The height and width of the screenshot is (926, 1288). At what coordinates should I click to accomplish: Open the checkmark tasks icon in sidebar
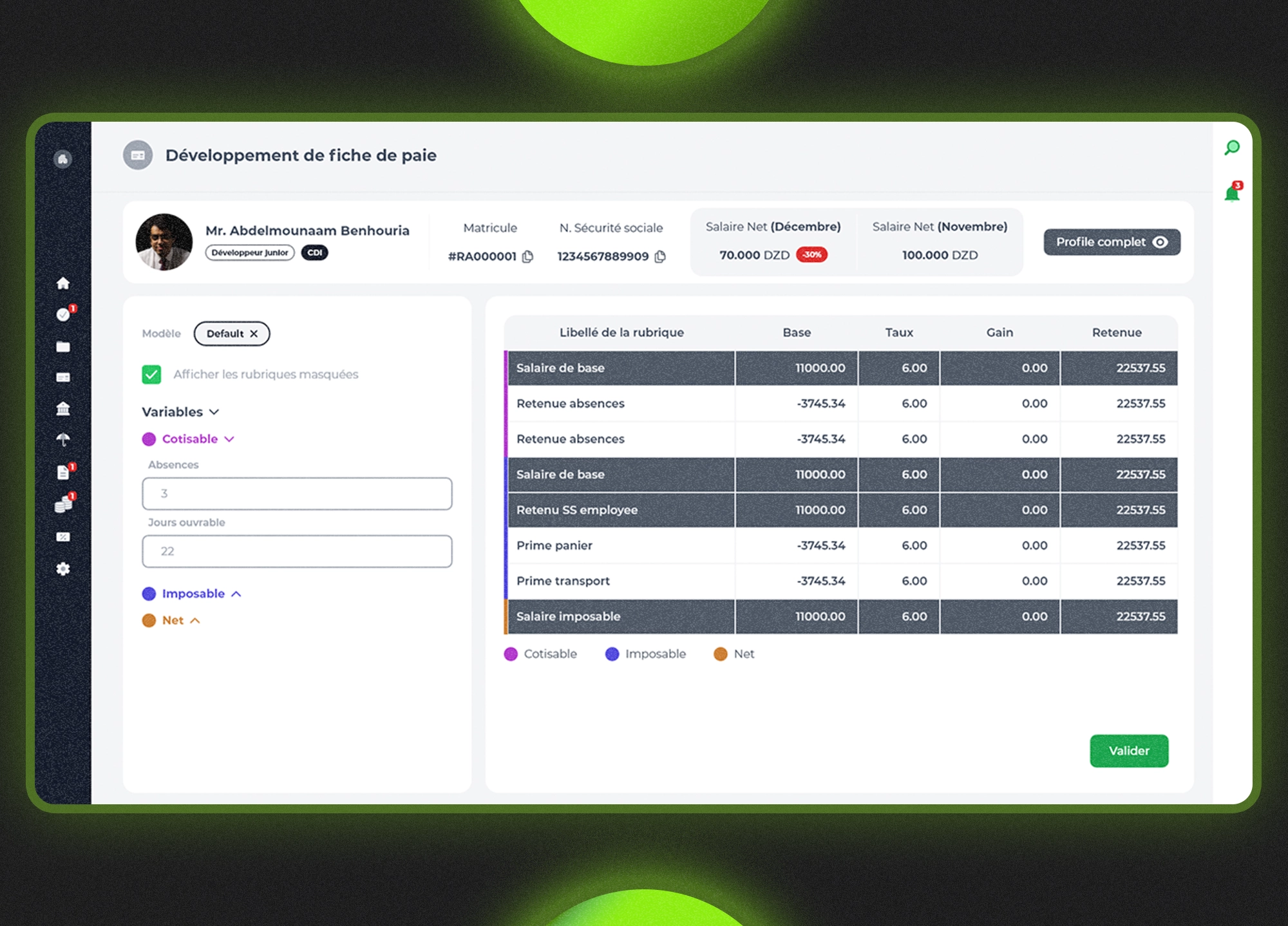pos(63,314)
